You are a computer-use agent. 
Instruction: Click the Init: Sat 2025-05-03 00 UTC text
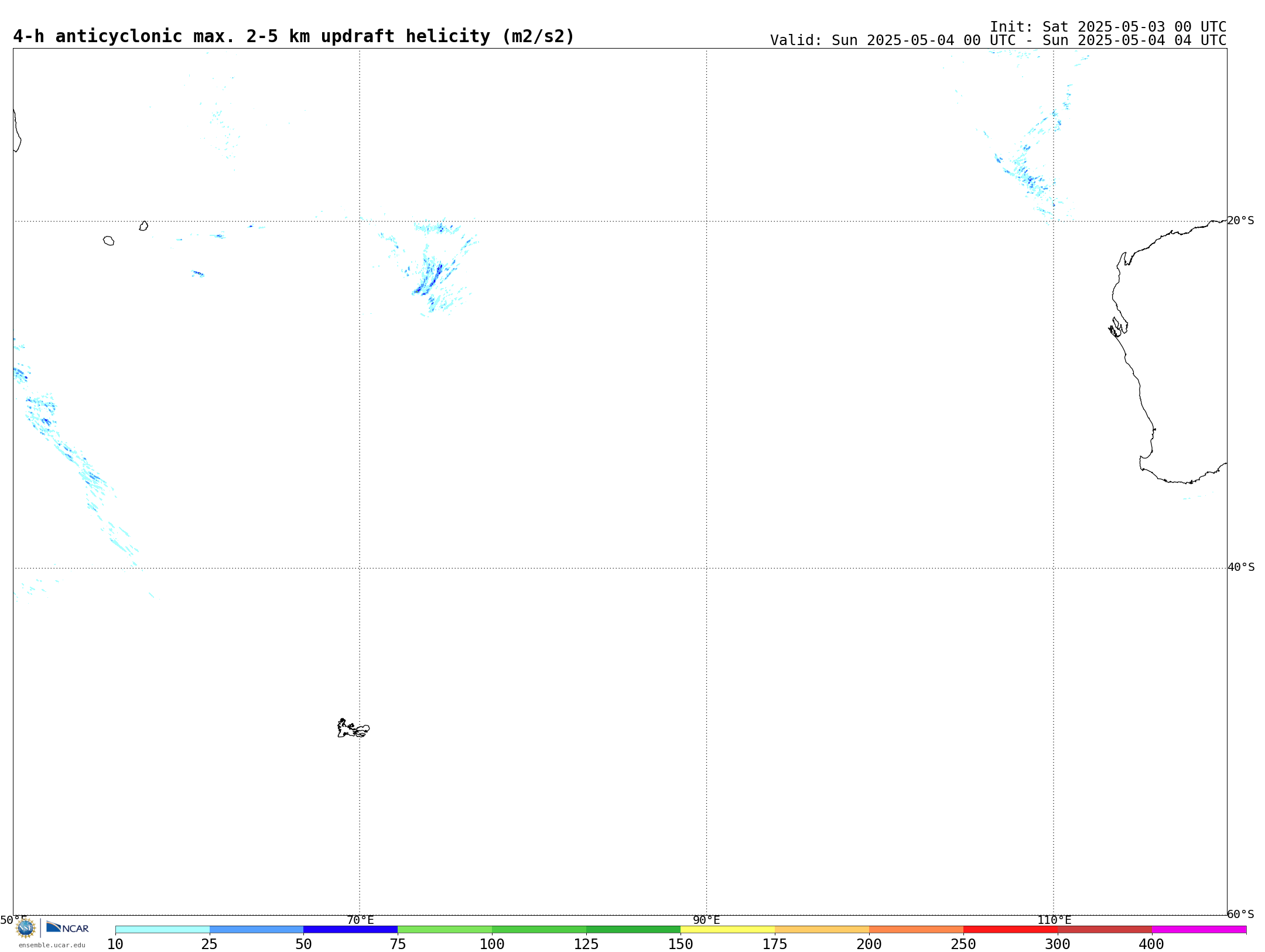coord(1108,27)
